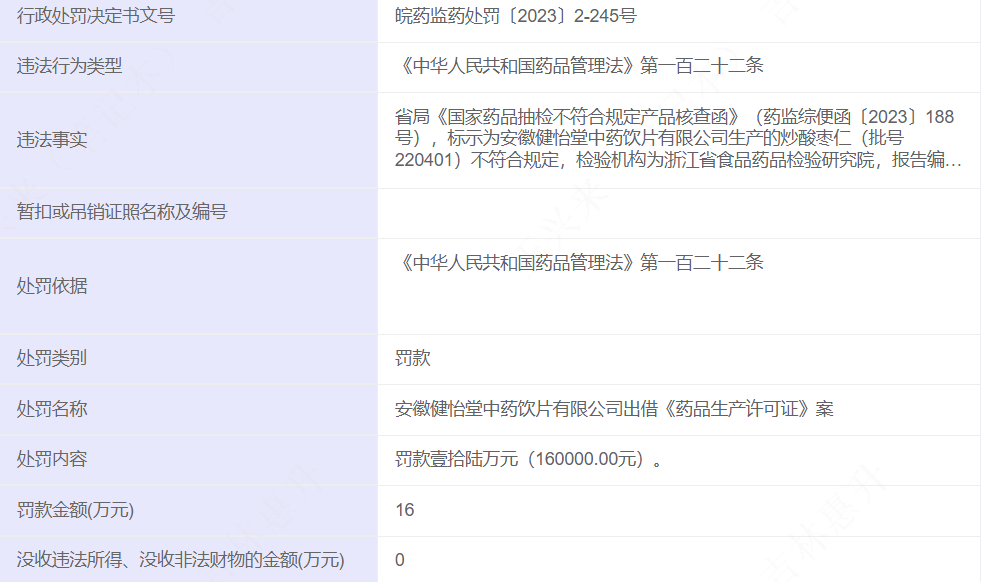Viewport: 981px width, 582px height.
Task: Select the 罚款 penalty type value
Action: click(x=413, y=359)
